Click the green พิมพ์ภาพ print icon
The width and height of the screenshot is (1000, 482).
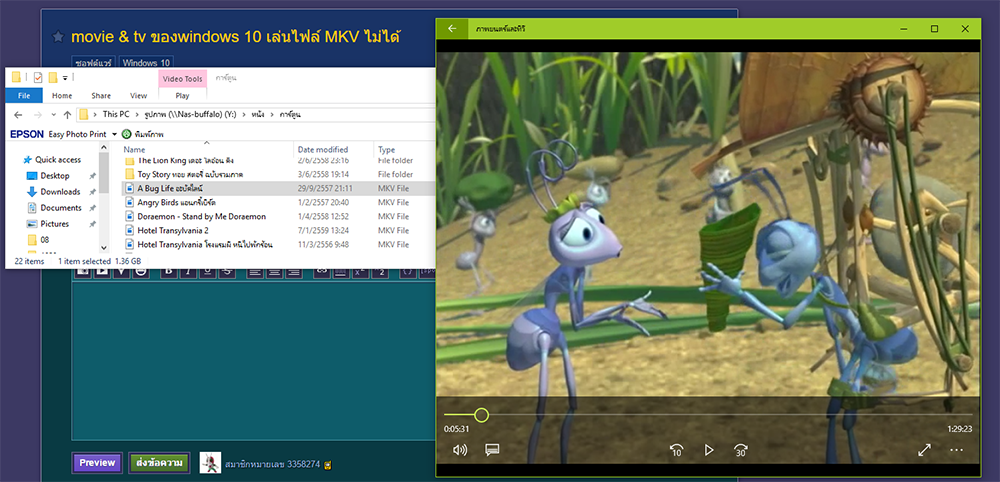(126, 135)
